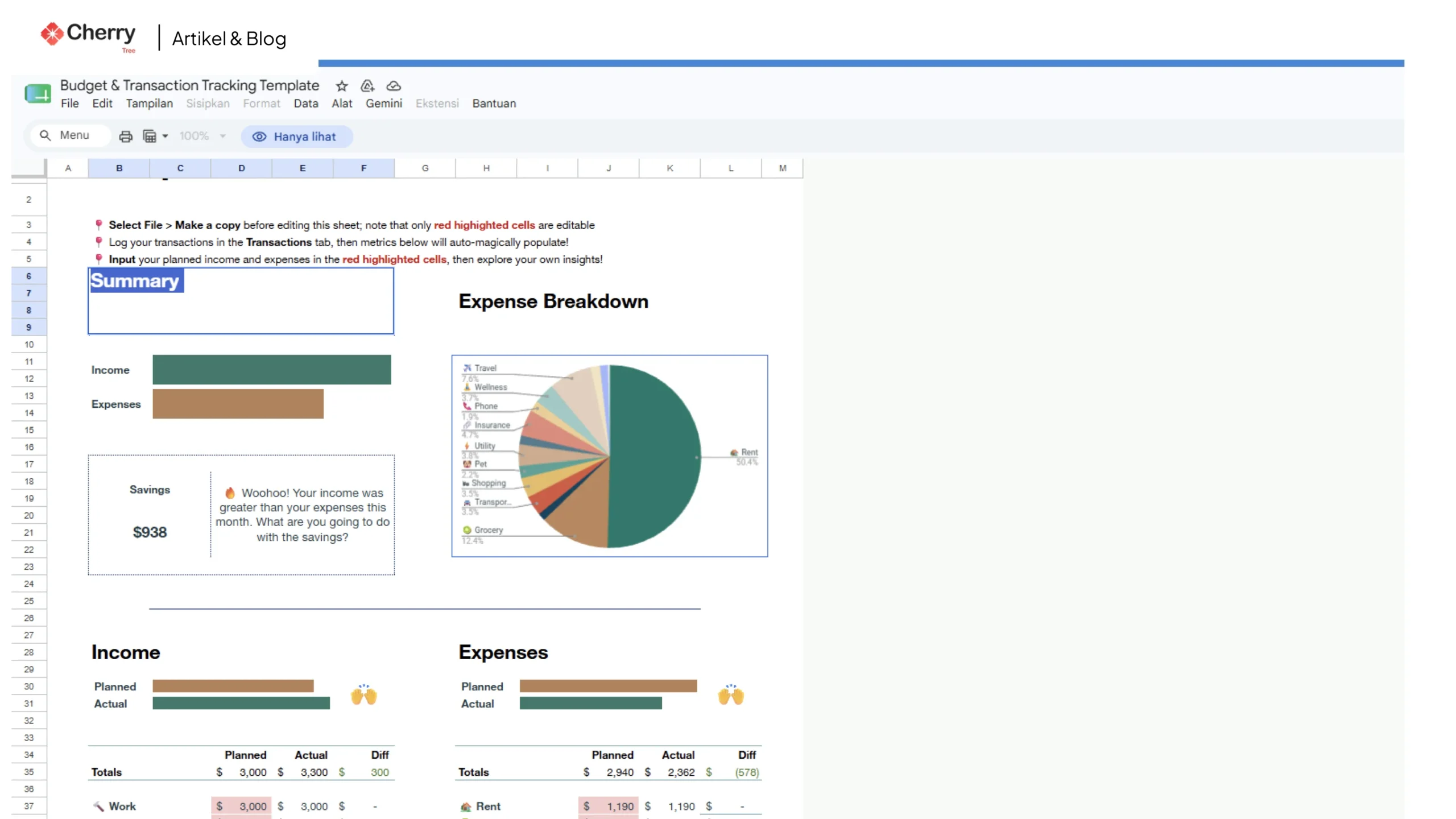1456x819 pixels.
Task: Open the File menu
Action: coord(70,104)
